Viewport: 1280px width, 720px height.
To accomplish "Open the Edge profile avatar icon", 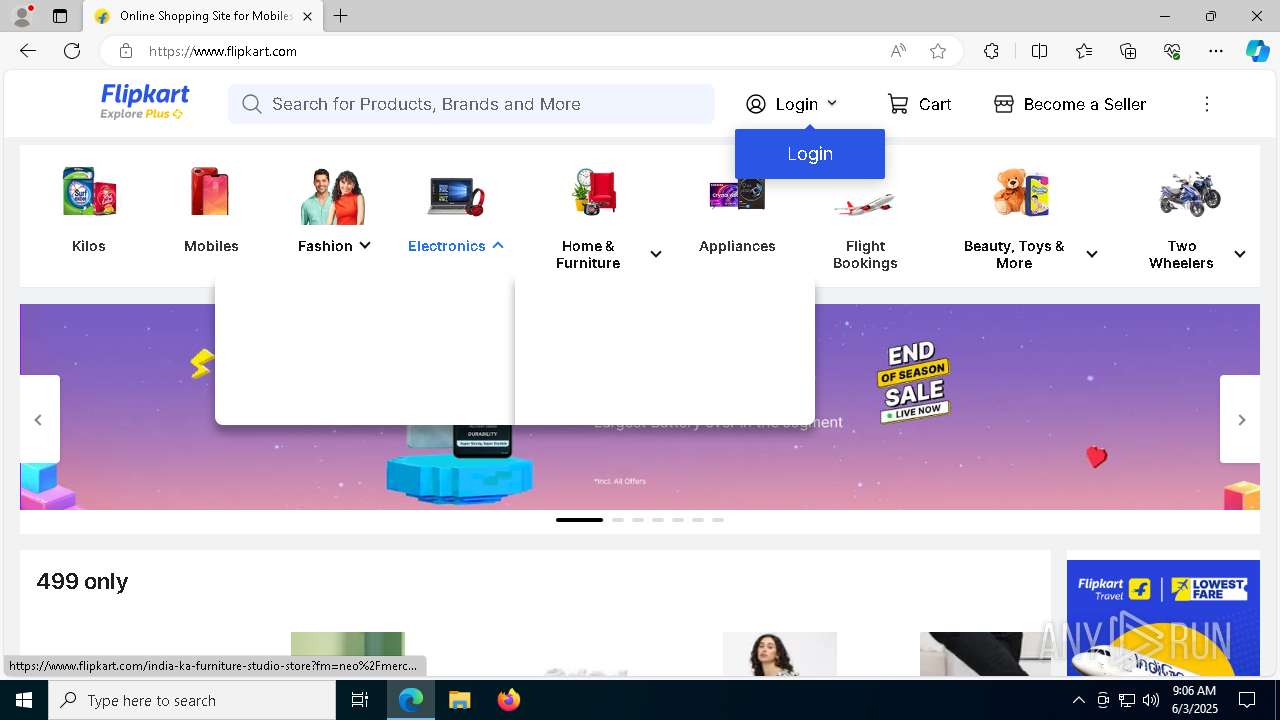I will tap(22, 16).
